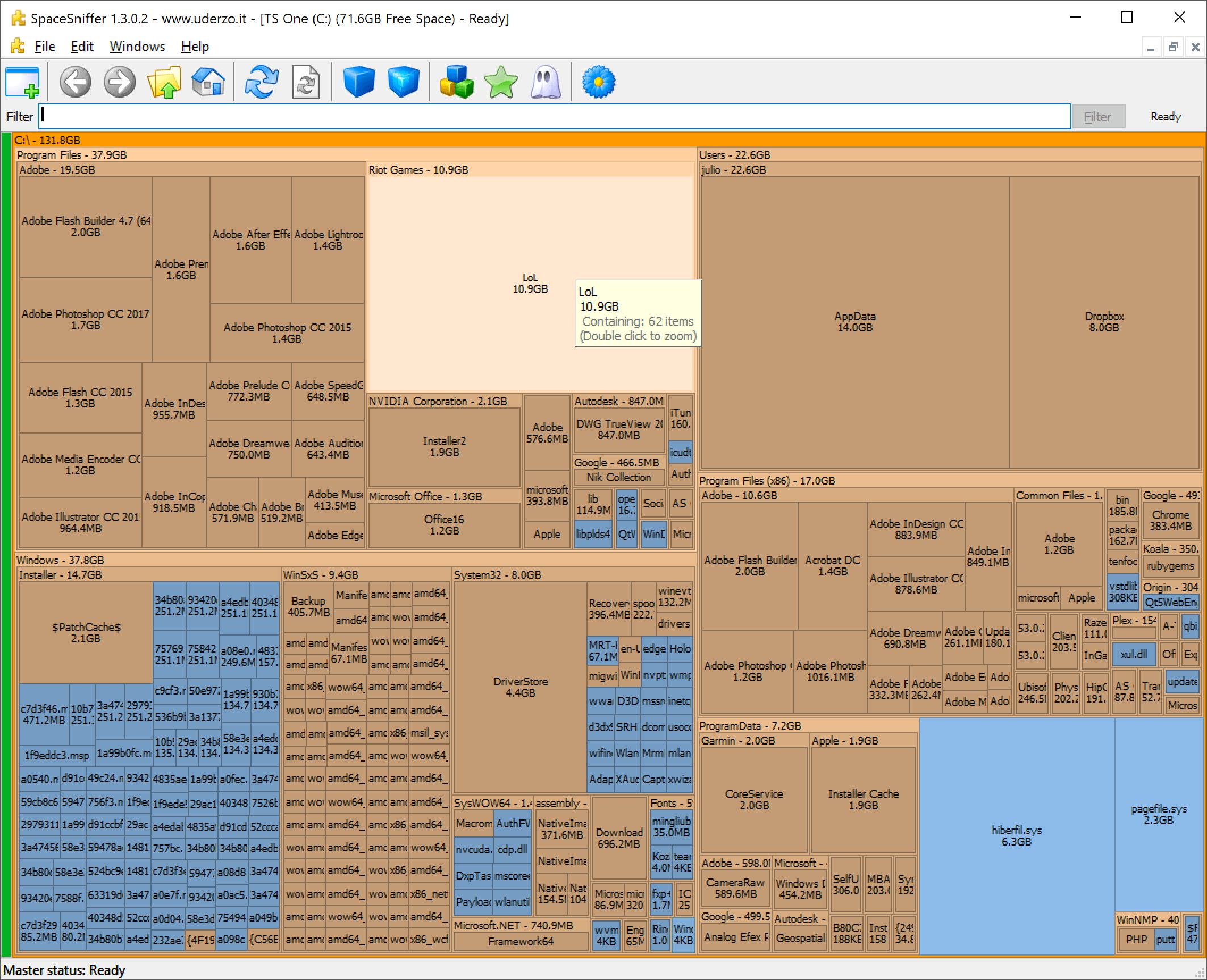Image resolution: width=1207 pixels, height=980 pixels.
Task: Select the Download 696.2MB block
Action: pos(619,838)
